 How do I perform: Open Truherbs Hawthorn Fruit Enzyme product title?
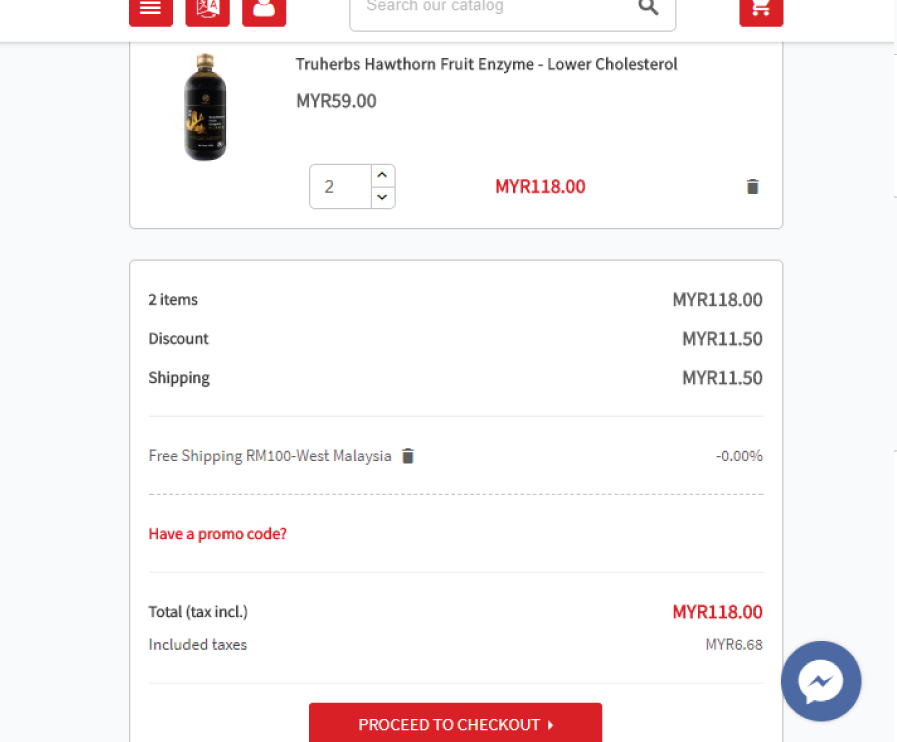click(486, 64)
